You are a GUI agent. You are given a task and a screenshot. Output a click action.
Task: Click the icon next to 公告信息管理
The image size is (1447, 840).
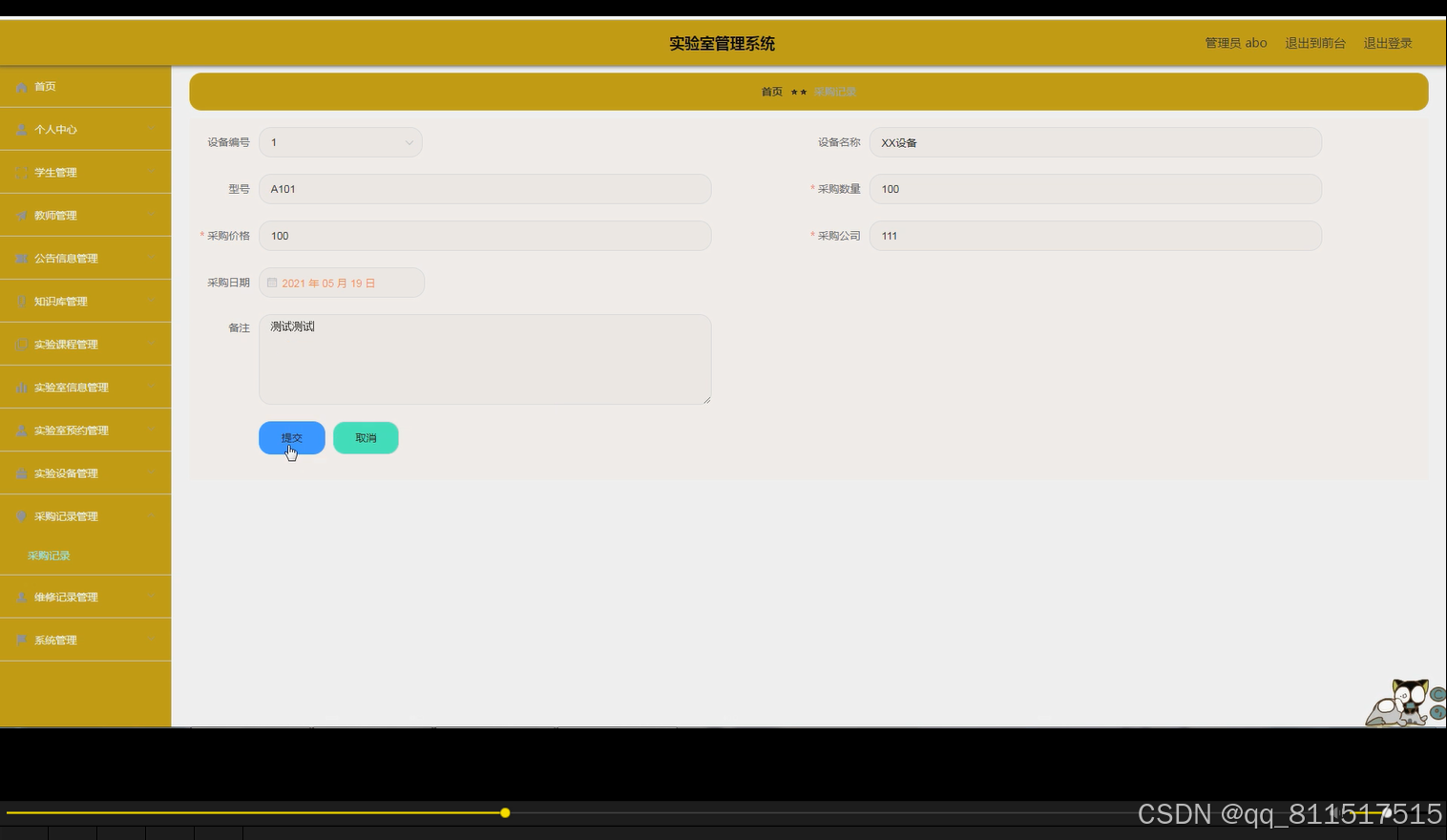click(x=22, y=259)
